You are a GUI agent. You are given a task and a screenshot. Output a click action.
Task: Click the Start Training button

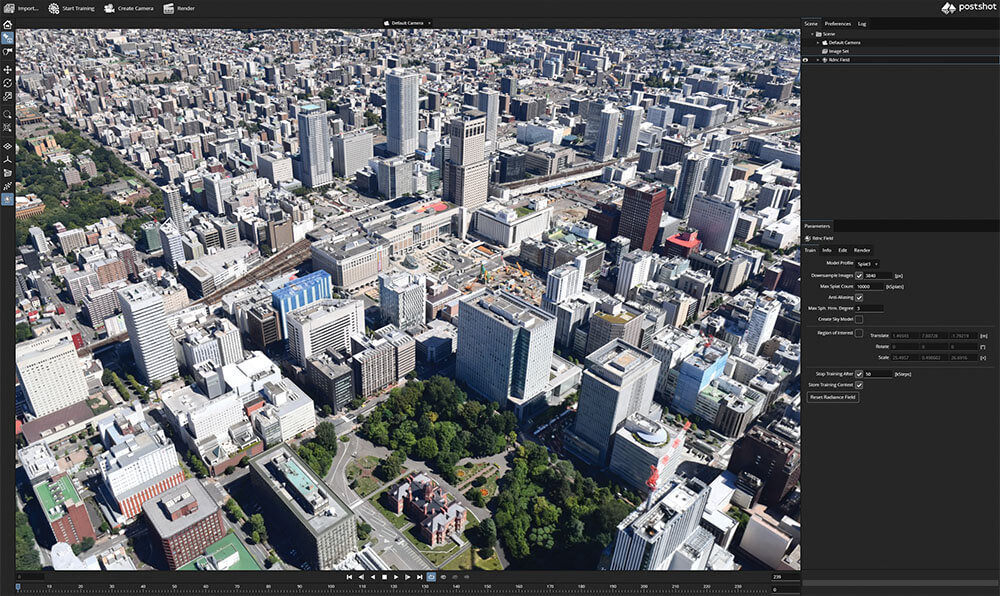72,8
